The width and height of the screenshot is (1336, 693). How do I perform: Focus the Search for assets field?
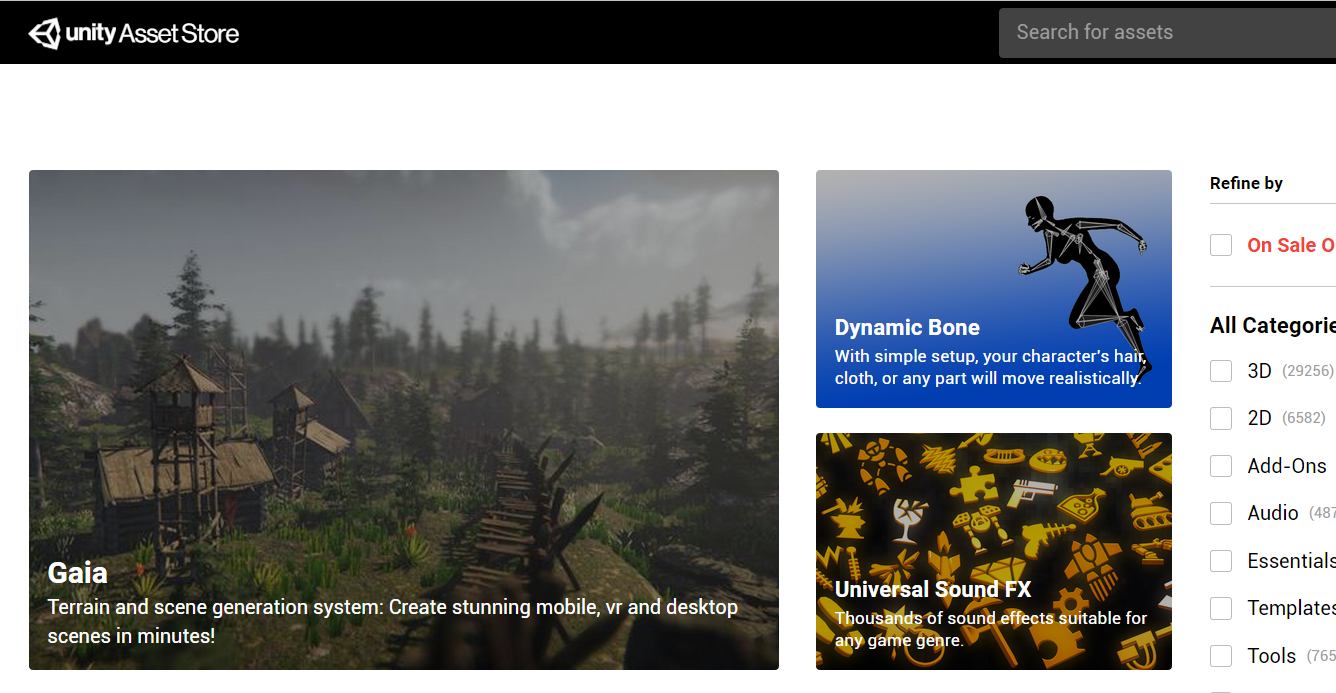click(1167, 32)
